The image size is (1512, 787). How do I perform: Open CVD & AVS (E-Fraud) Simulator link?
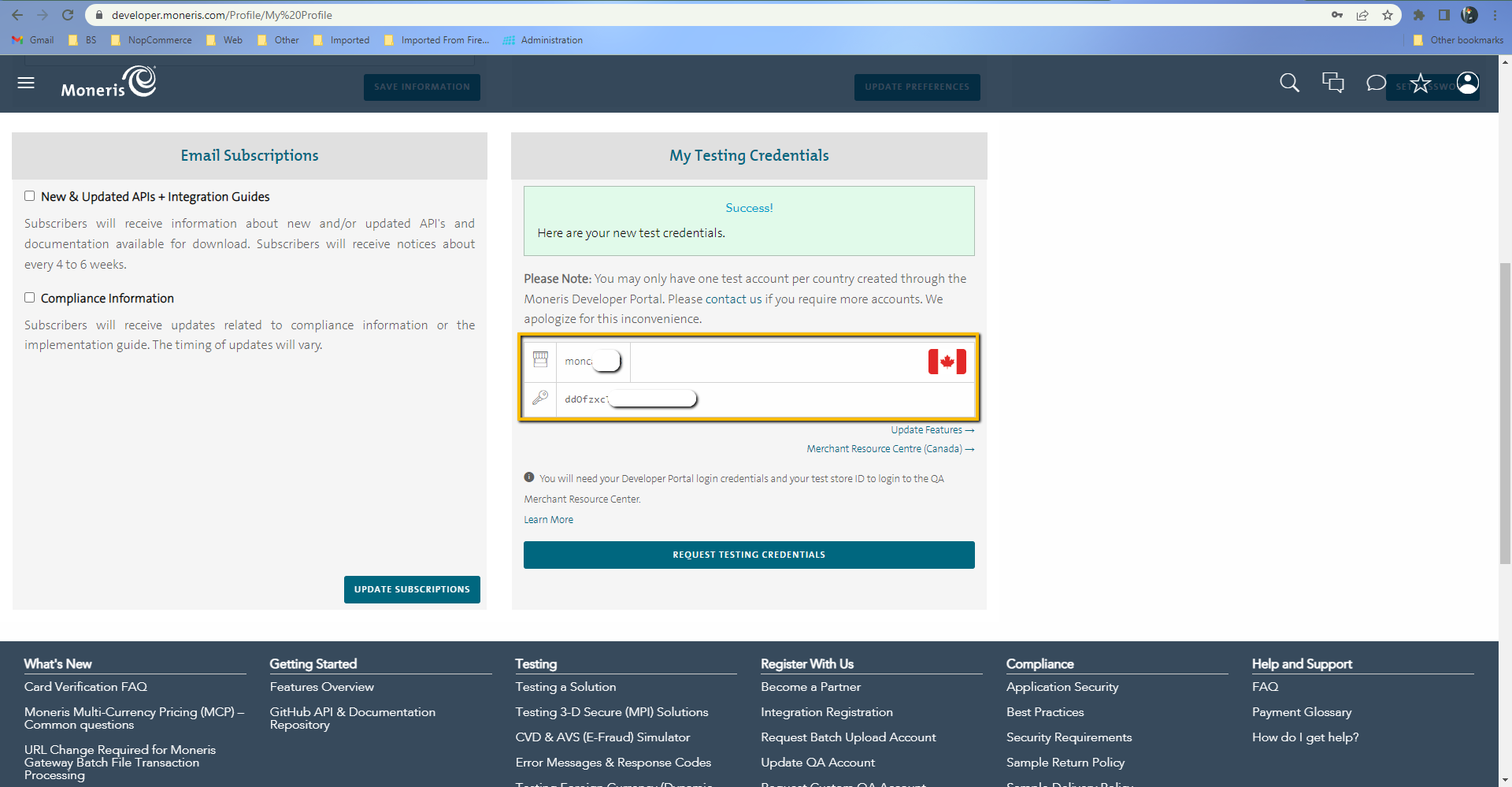tap(603, 737)
